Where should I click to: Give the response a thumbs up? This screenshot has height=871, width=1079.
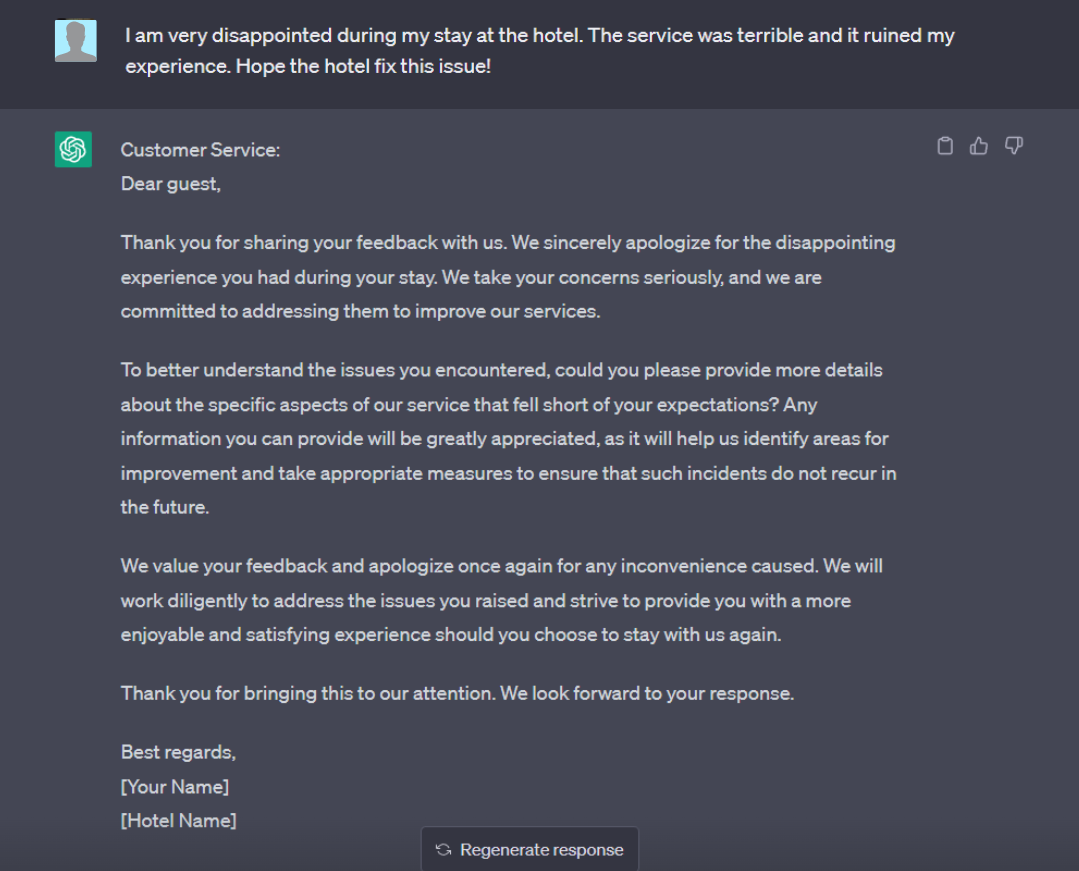click(979, 147)
